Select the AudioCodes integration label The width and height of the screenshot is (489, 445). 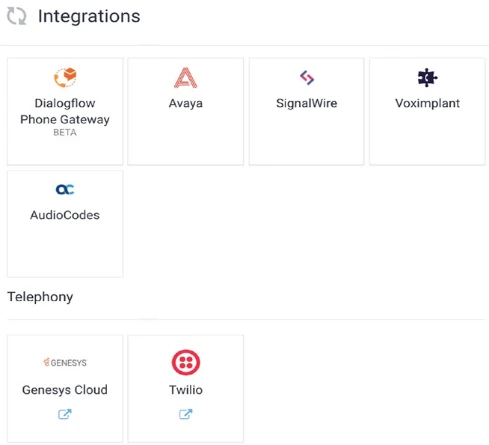[65, 215]
